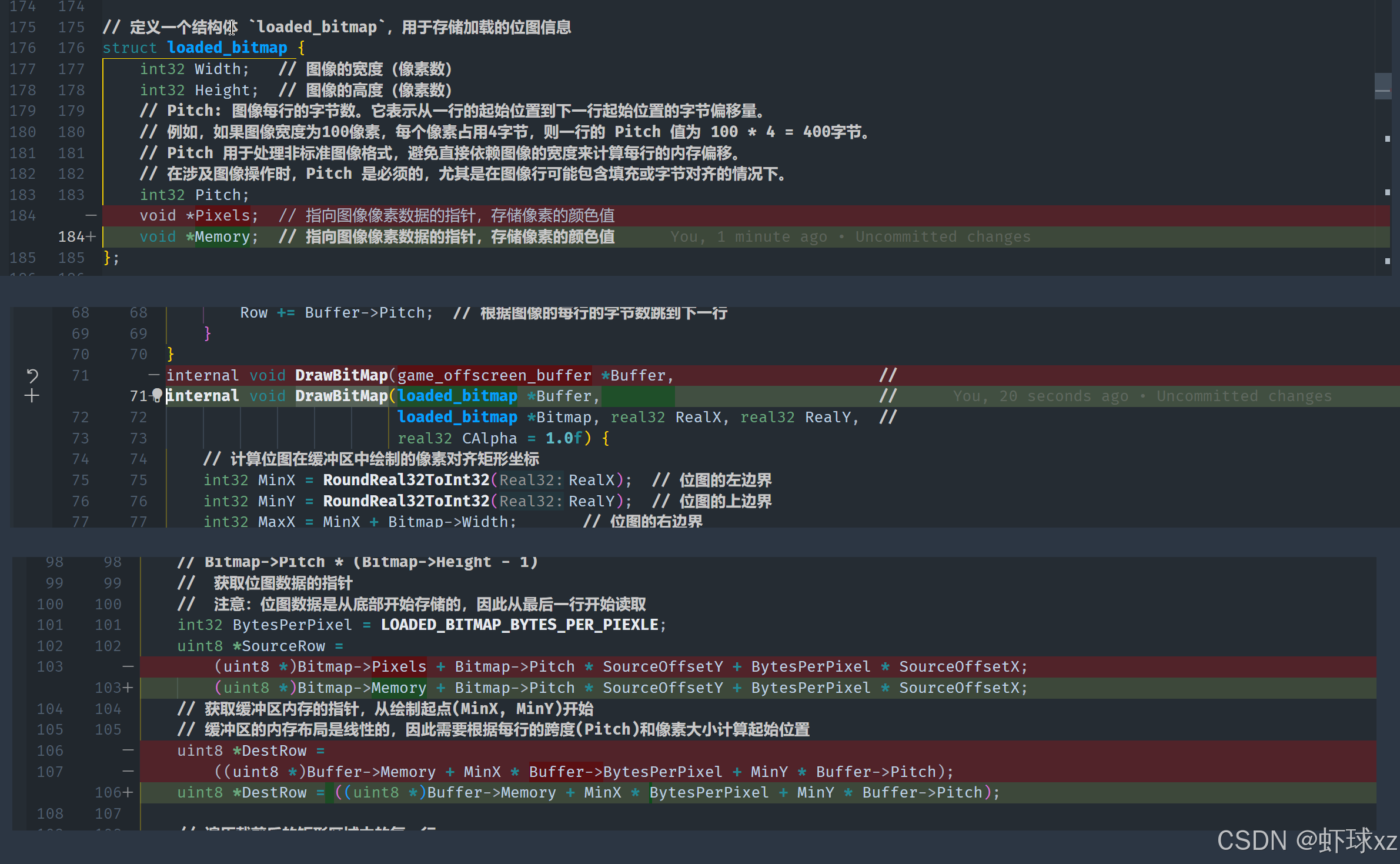Click 'int32 MaxX = MinX + Bitmap->Width;' line
This screenshot has height=864, width=1400.
pyautogui.click(x=360, y=521)
